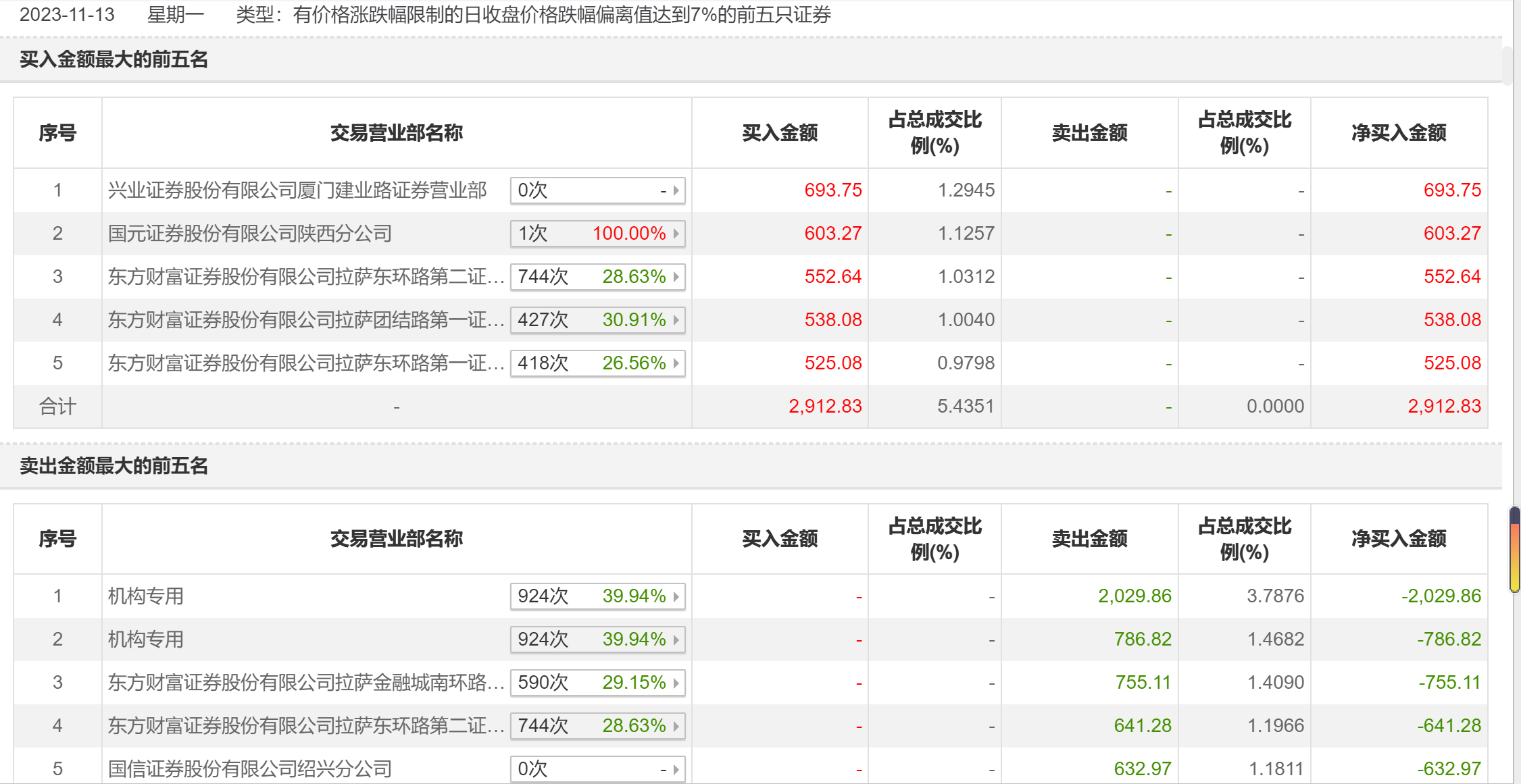Open first 机构专用 seller entry
The image size is (1521, 784).
(x=146, y=596)
